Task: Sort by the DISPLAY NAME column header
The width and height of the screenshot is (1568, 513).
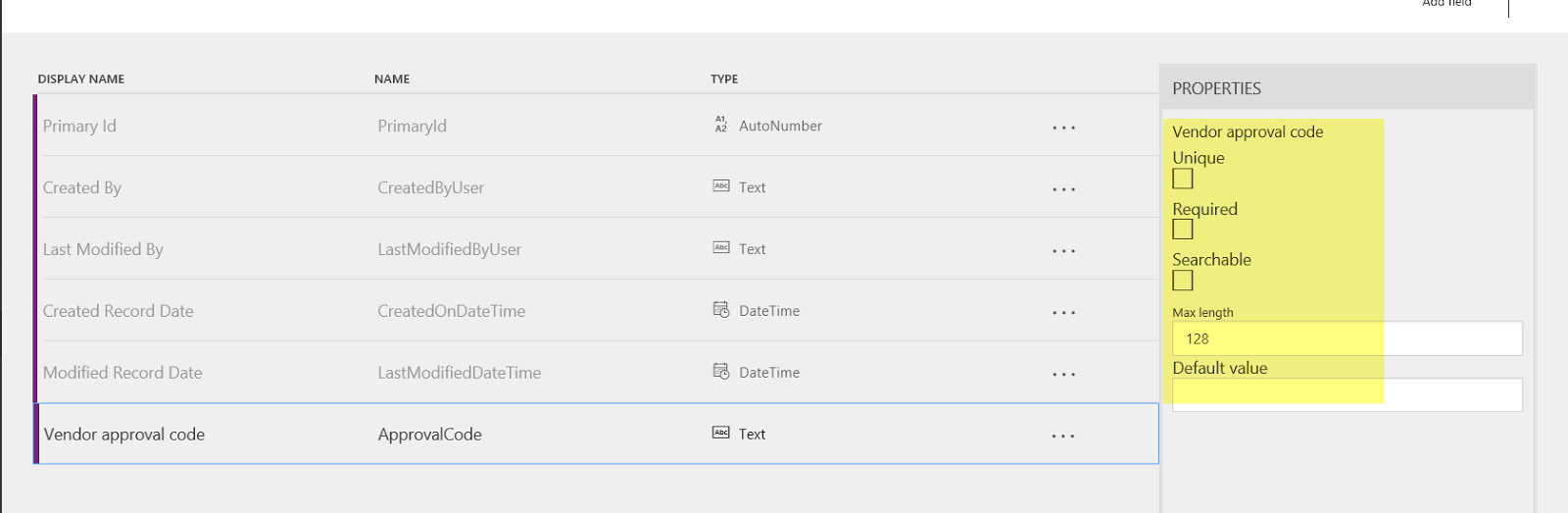Action: pos(81,79)
